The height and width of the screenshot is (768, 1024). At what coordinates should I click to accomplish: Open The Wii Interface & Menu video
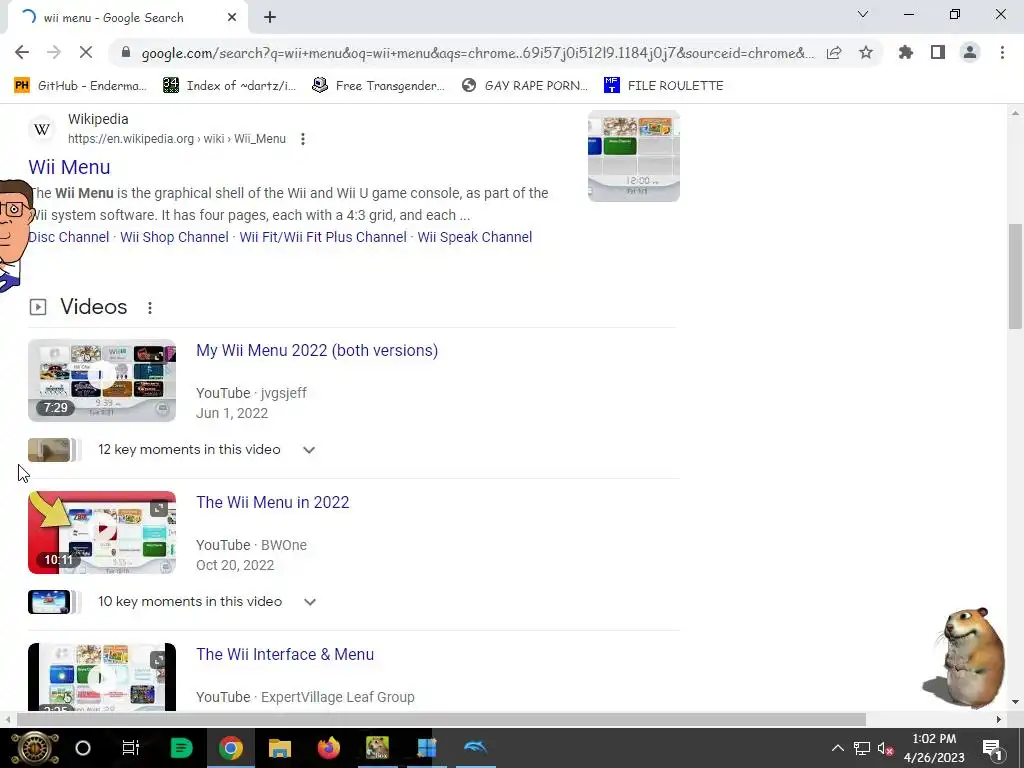pos(285,654)
